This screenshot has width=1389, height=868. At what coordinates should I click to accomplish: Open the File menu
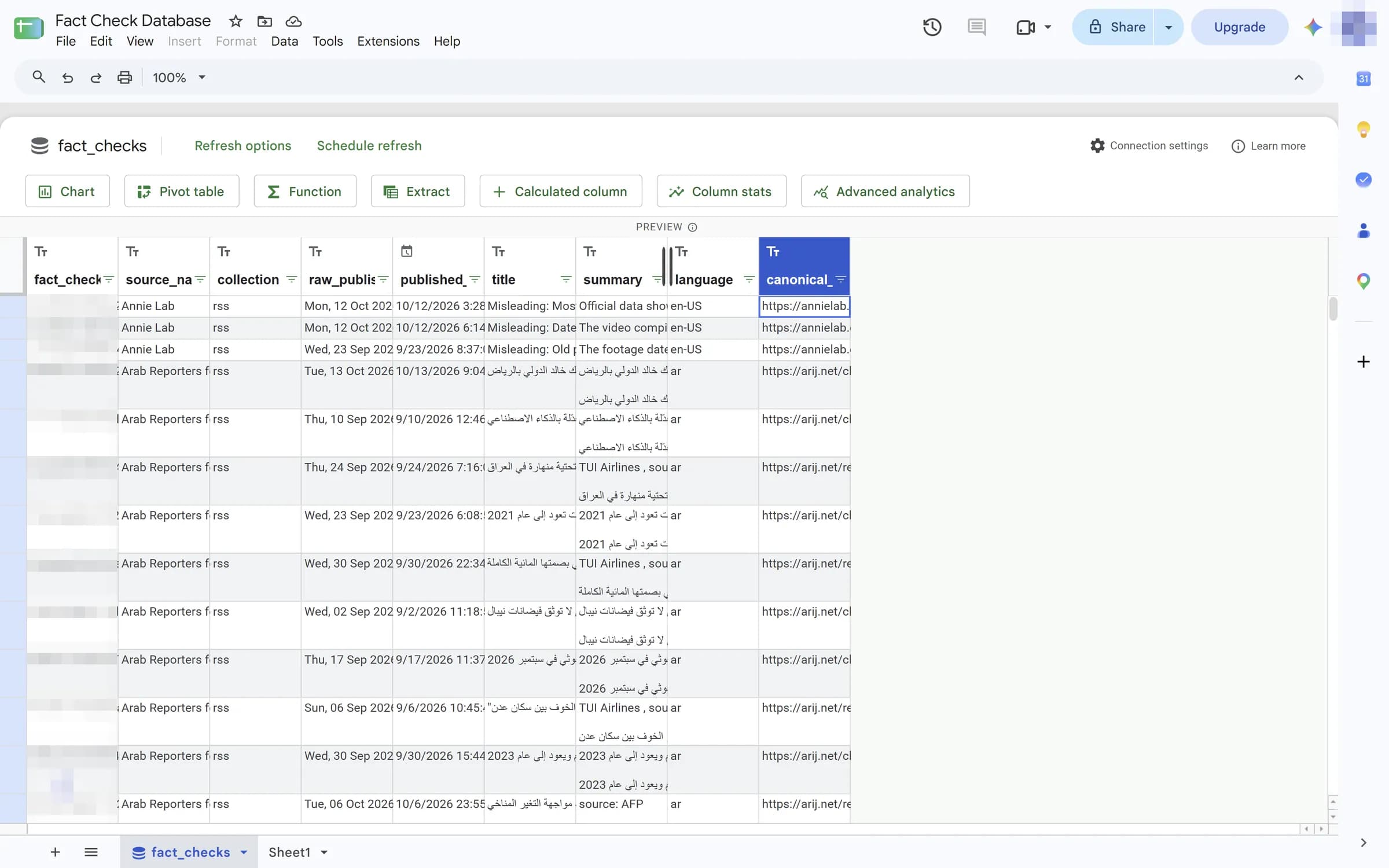[x=65, y=41]
